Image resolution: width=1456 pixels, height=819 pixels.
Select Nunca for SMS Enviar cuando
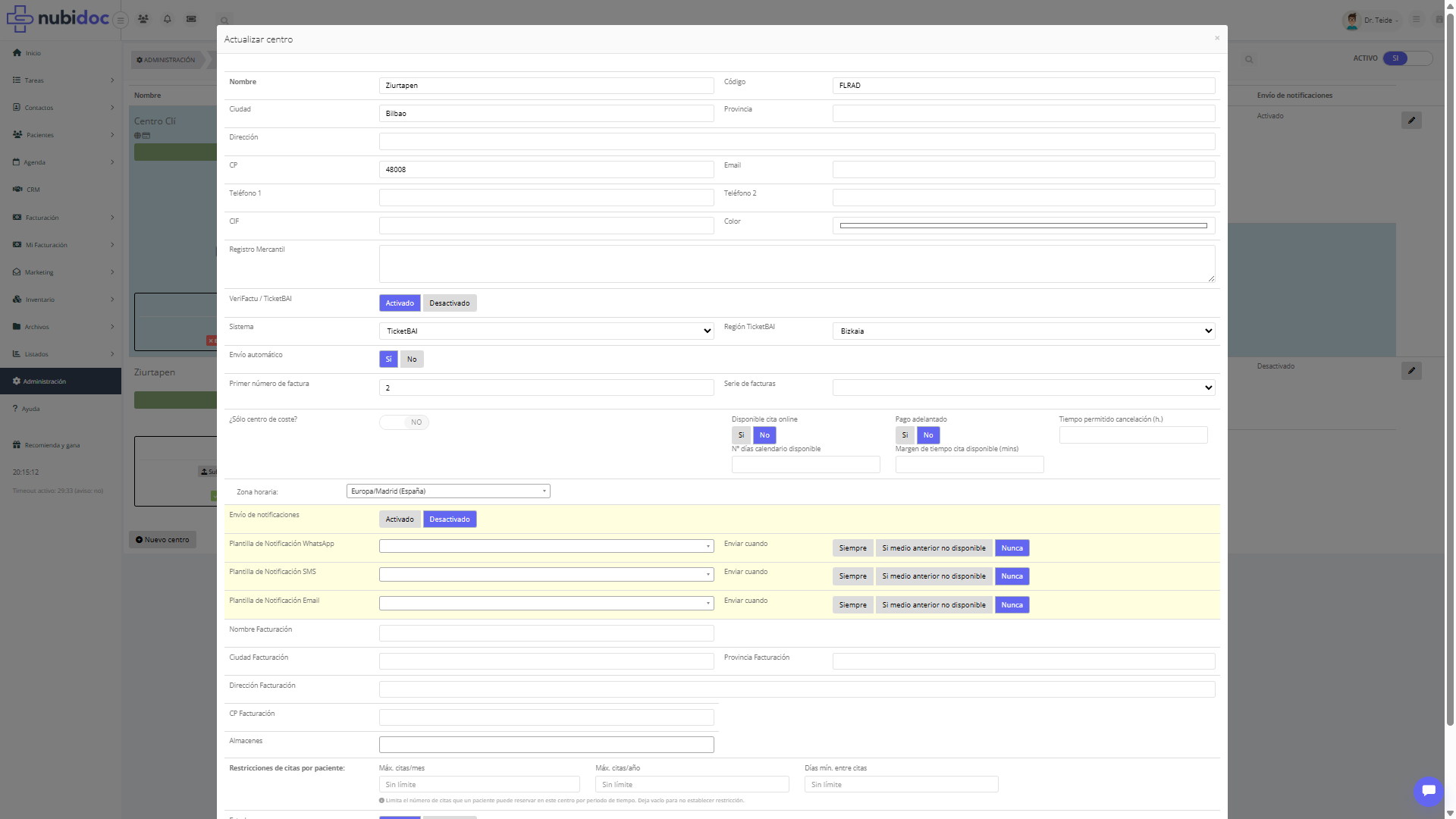tap(1012, 576)
